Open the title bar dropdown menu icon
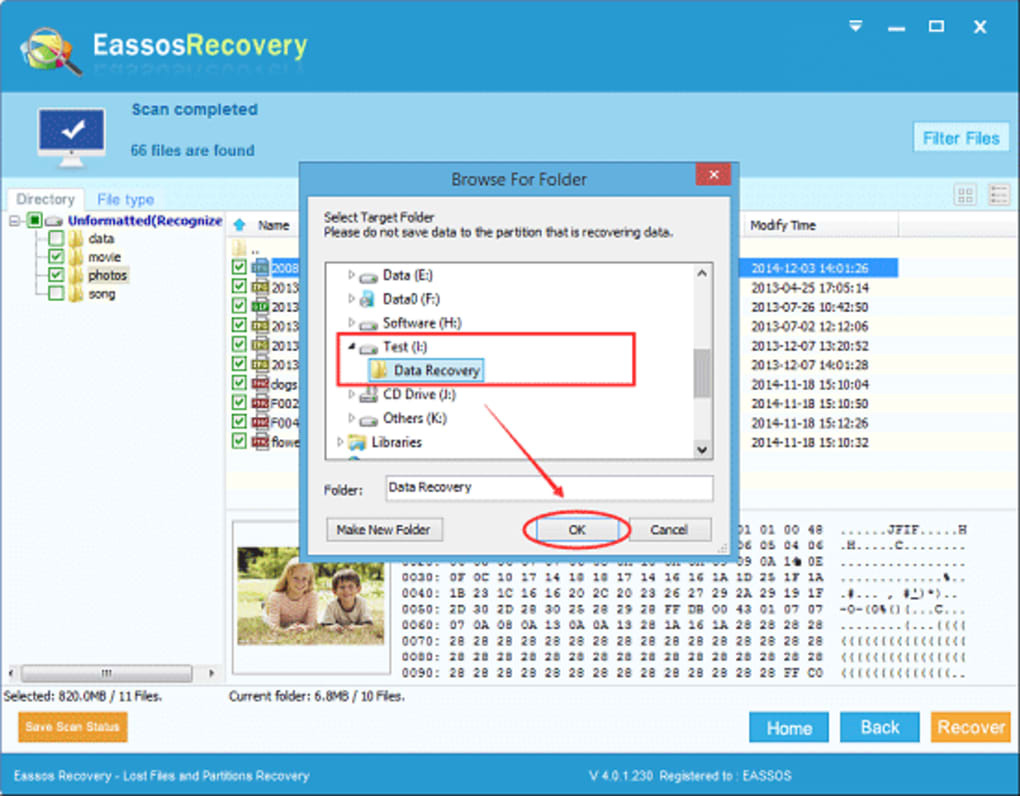1020x796 pixels. click(855, 26)
